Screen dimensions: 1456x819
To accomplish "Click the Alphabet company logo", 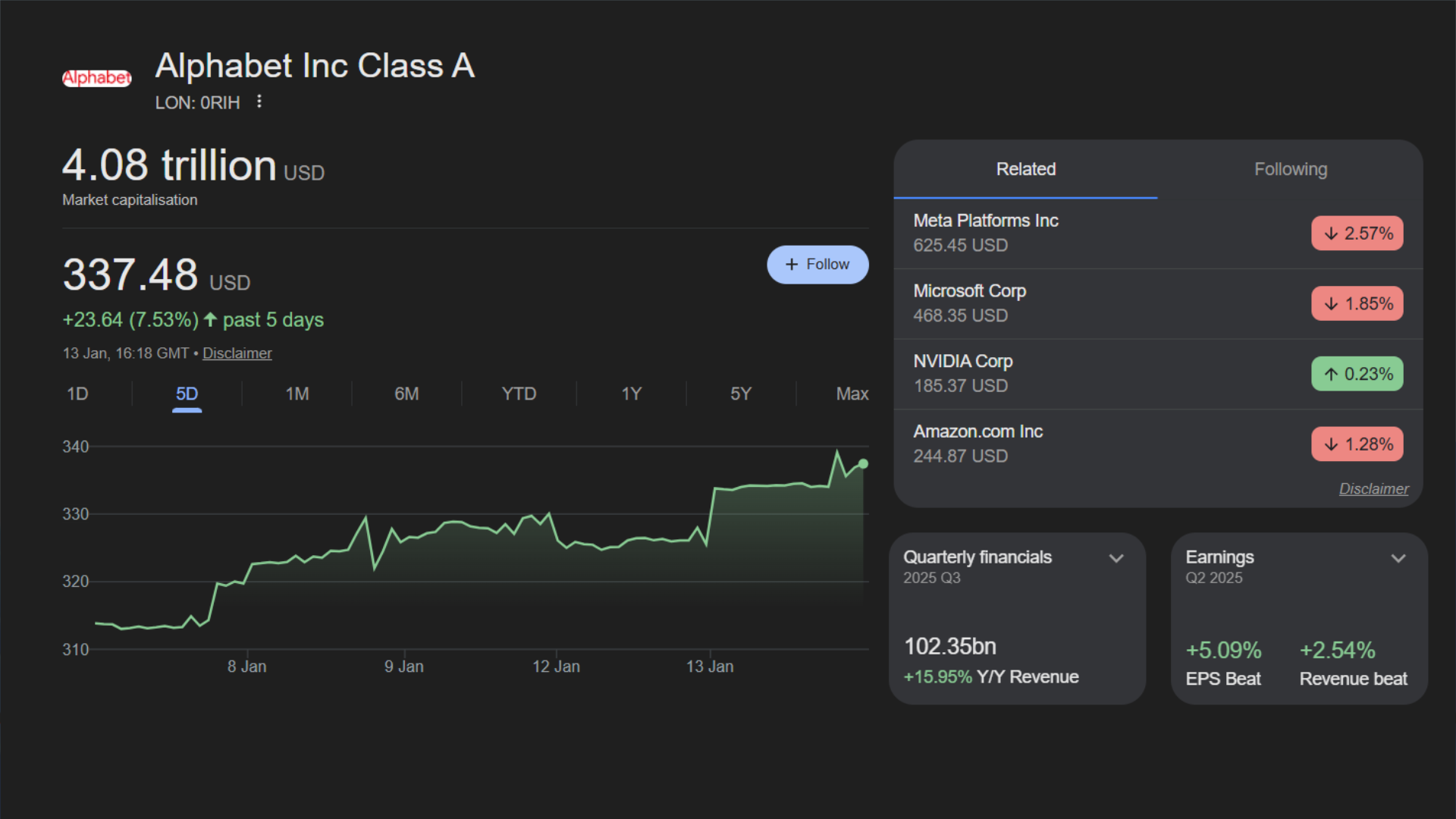I will click(96, 77).
